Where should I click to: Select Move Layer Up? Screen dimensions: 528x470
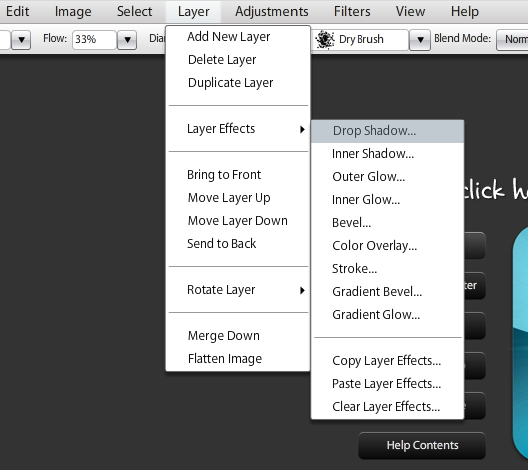pyautogui.click(x=238, y=198)
